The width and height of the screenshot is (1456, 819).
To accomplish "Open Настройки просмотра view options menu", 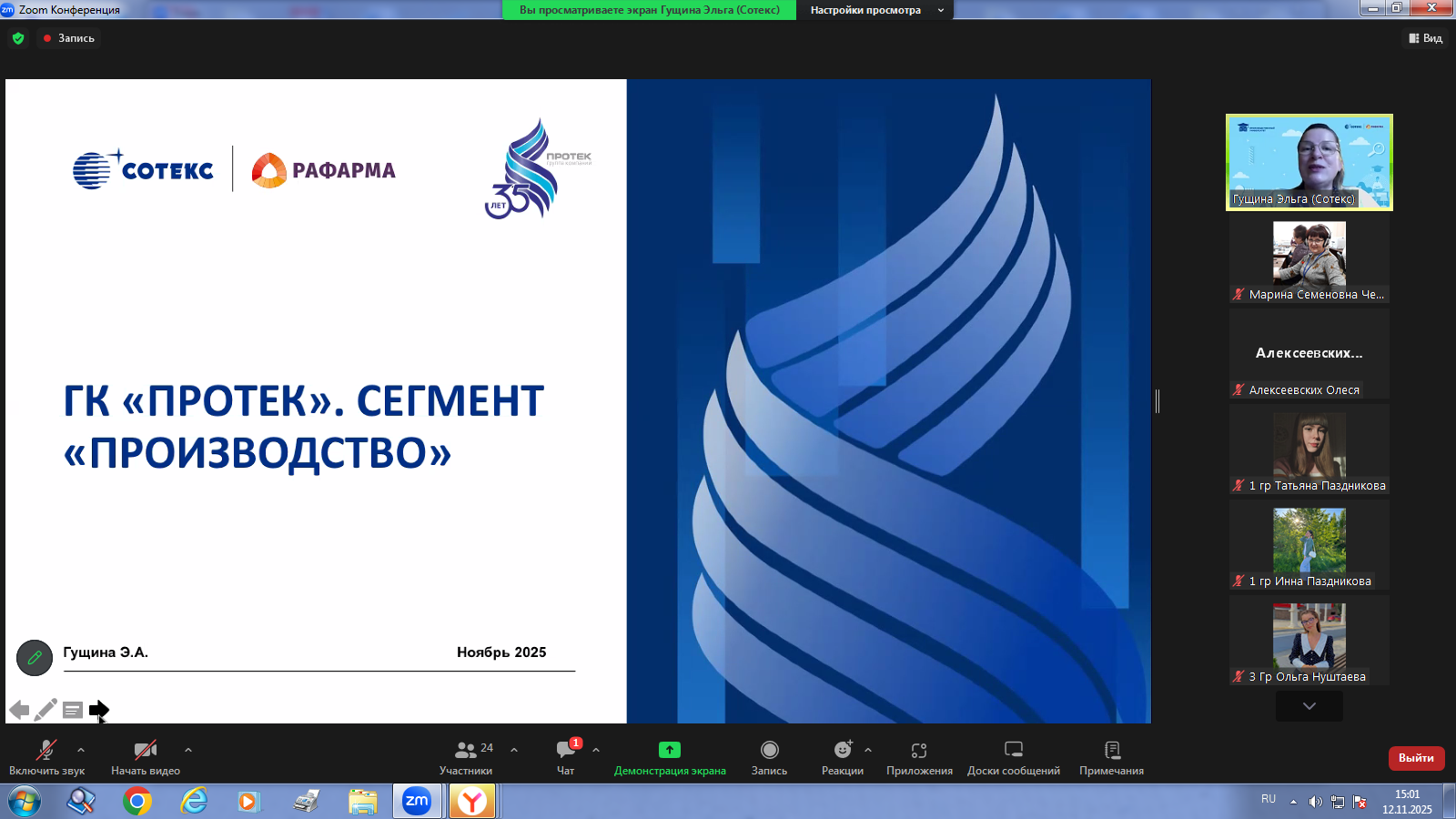I will click(875, 10).
